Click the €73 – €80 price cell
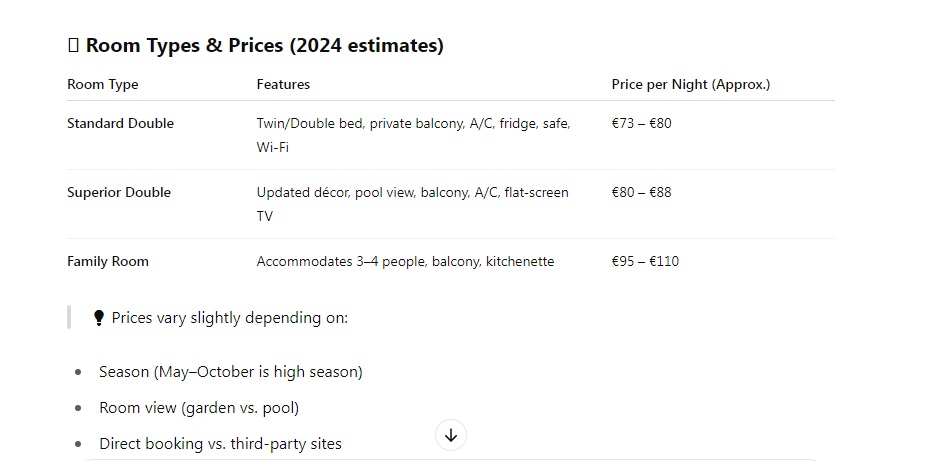This screenshot has width=931, height=461. pyautogui.click(x=641, y=124)
